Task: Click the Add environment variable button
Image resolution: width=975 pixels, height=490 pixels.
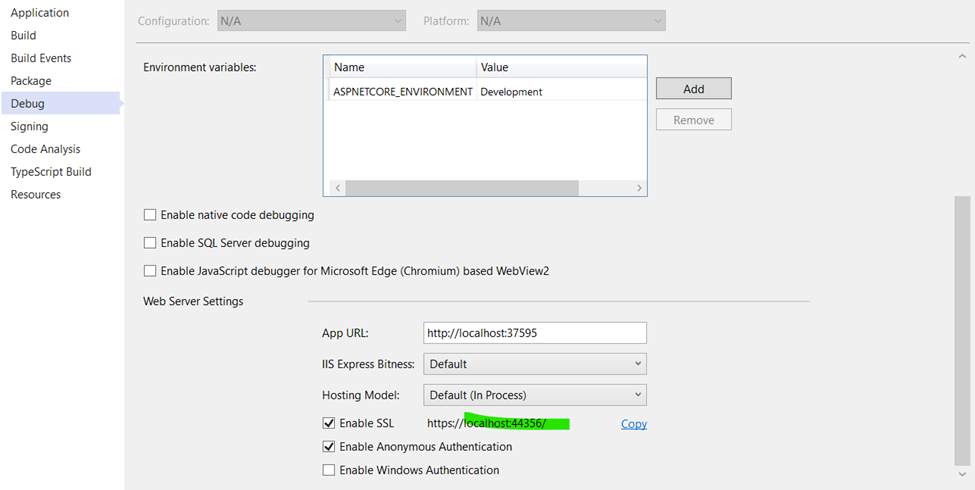Action: pyautogui.click(x=693, y=89)
